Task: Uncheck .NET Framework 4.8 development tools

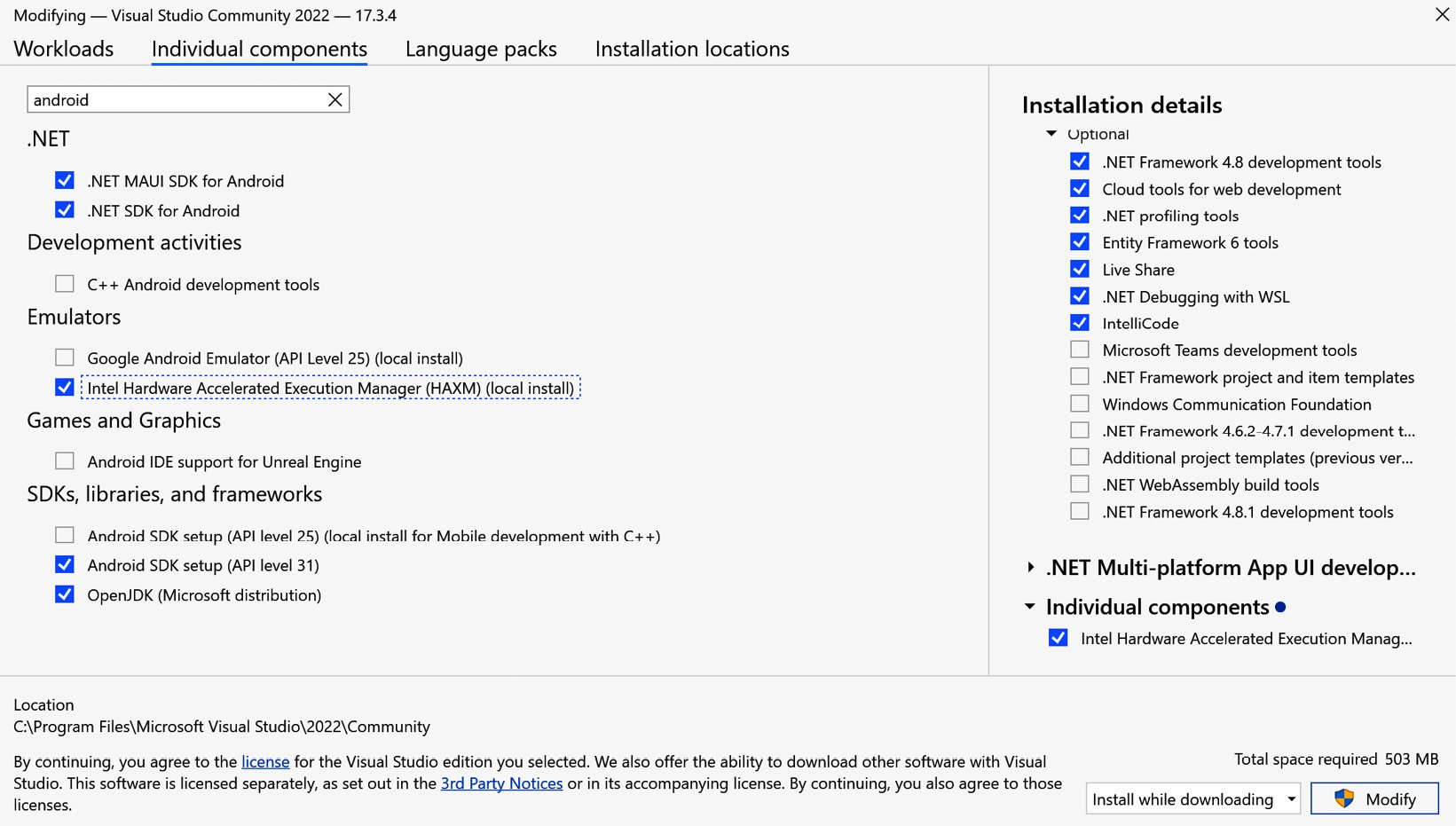Action: click(1080, 161)
